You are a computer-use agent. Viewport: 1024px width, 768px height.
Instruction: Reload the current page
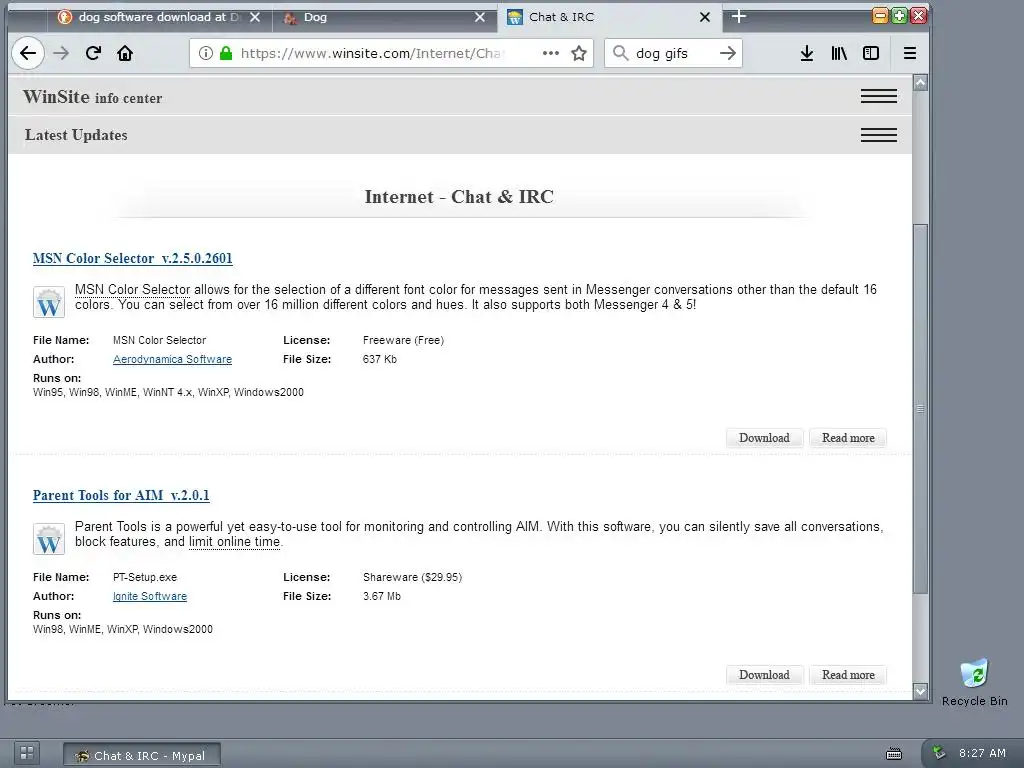pyautogui.click(x=93, y=53)
